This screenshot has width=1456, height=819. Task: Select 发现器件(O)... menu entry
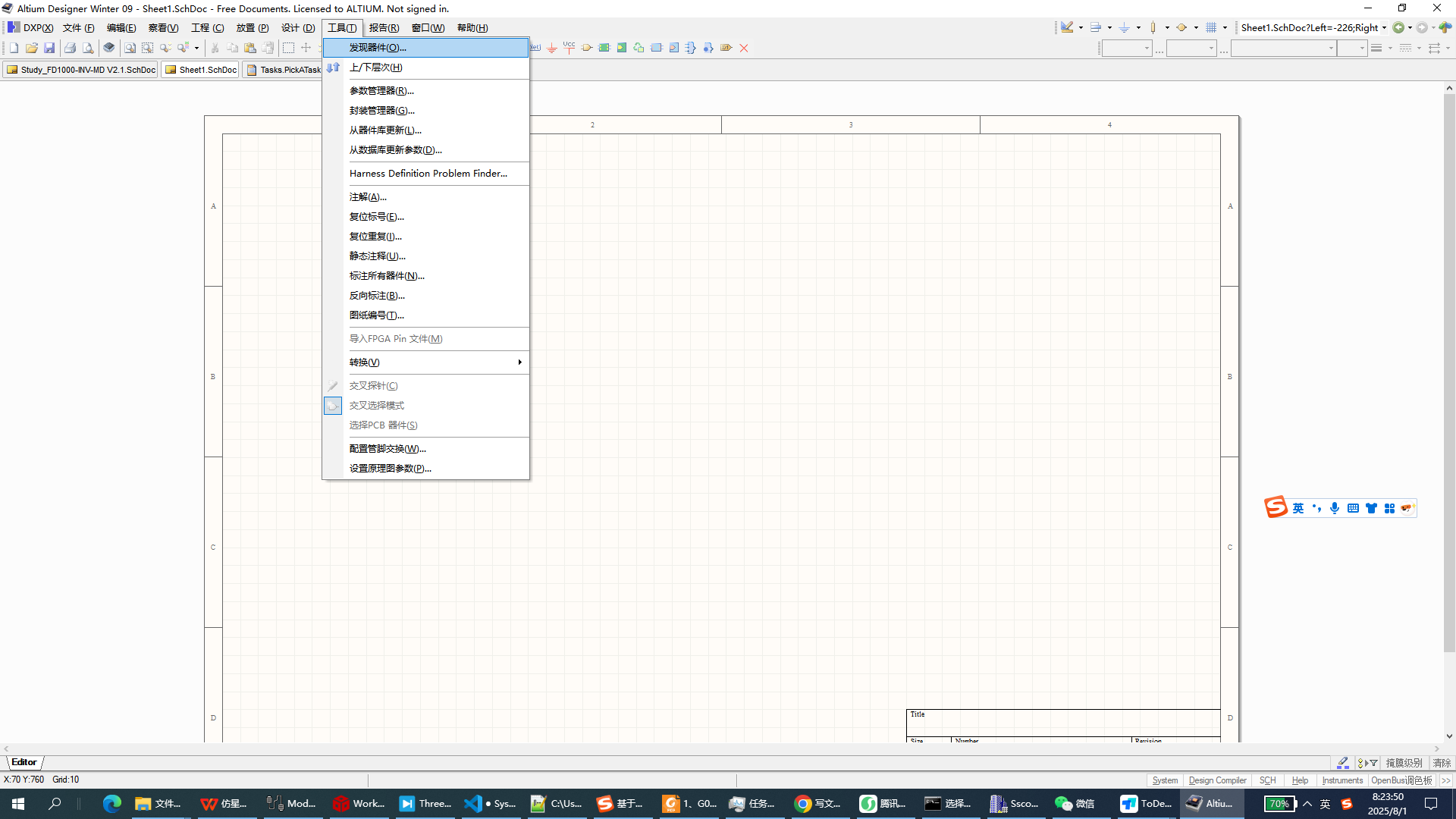(x=426, y=48)
